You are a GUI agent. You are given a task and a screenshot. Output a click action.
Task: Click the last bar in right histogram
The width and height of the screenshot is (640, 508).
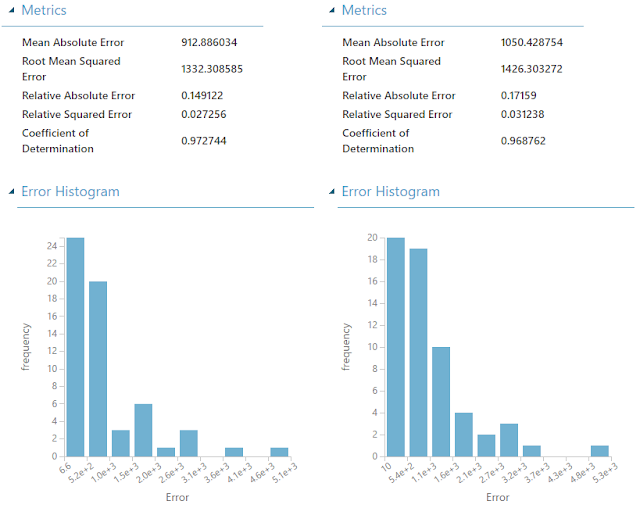click(600, 451)
